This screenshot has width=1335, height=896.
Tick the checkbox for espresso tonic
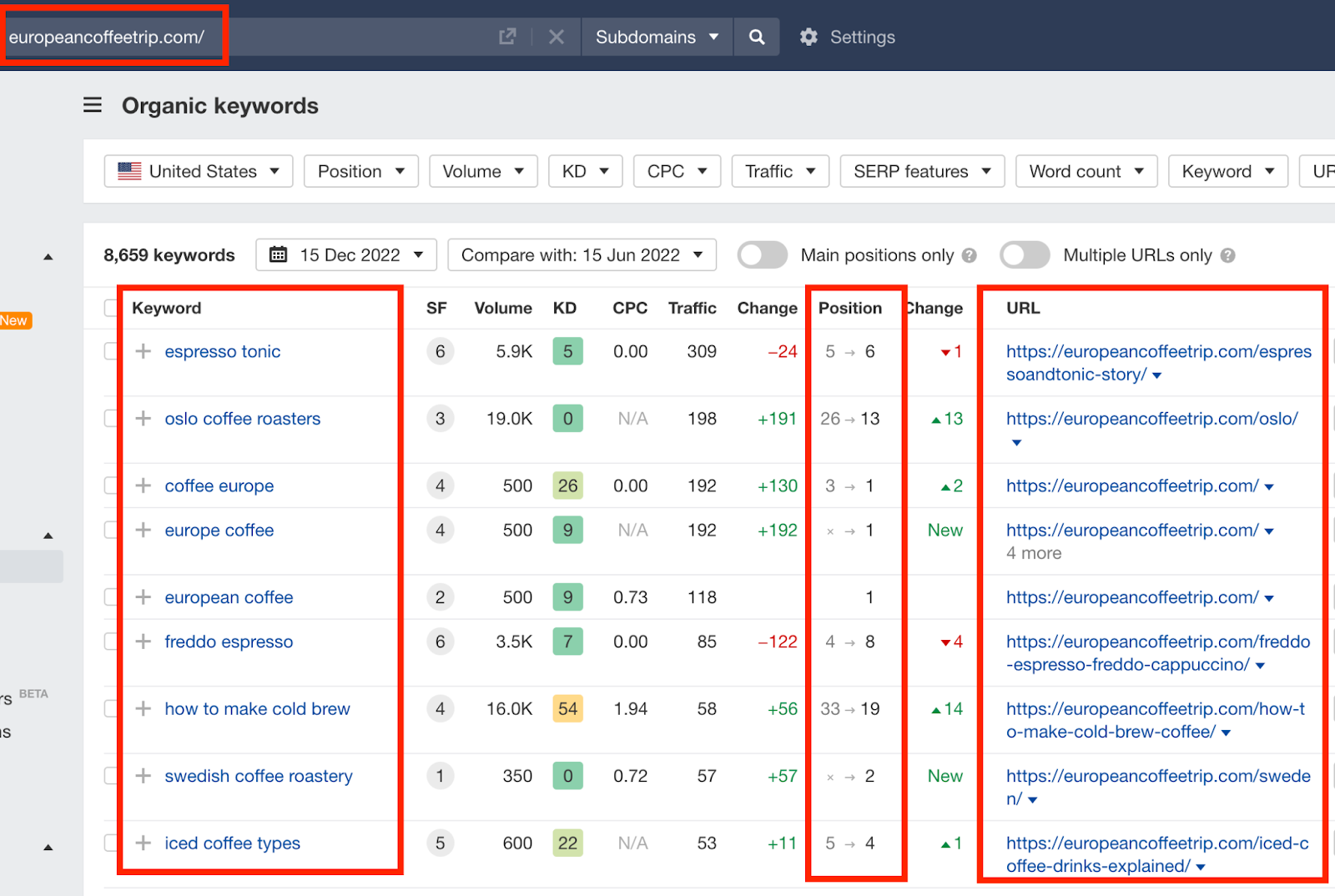111,351
